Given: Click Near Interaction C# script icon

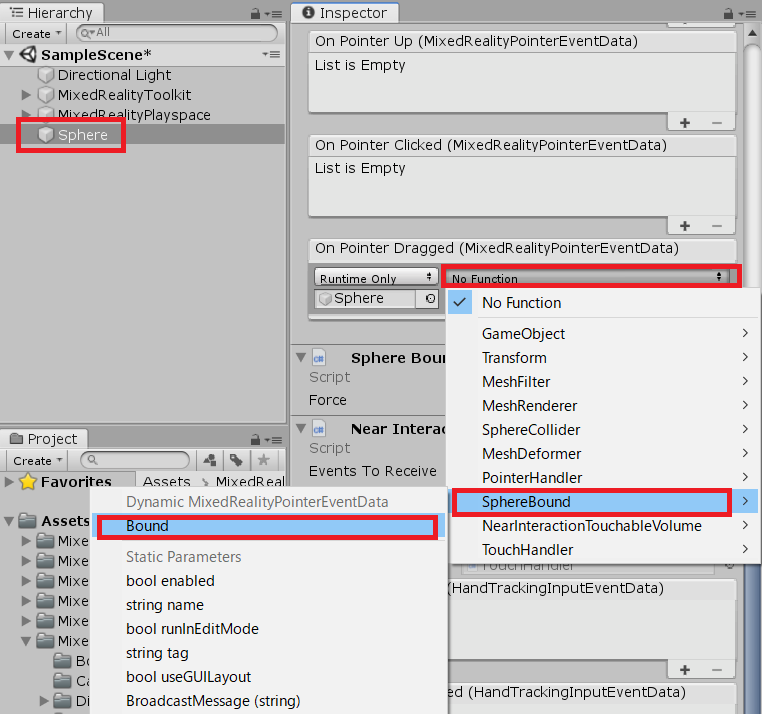Looking at the screenshot, I should point(319,429).
